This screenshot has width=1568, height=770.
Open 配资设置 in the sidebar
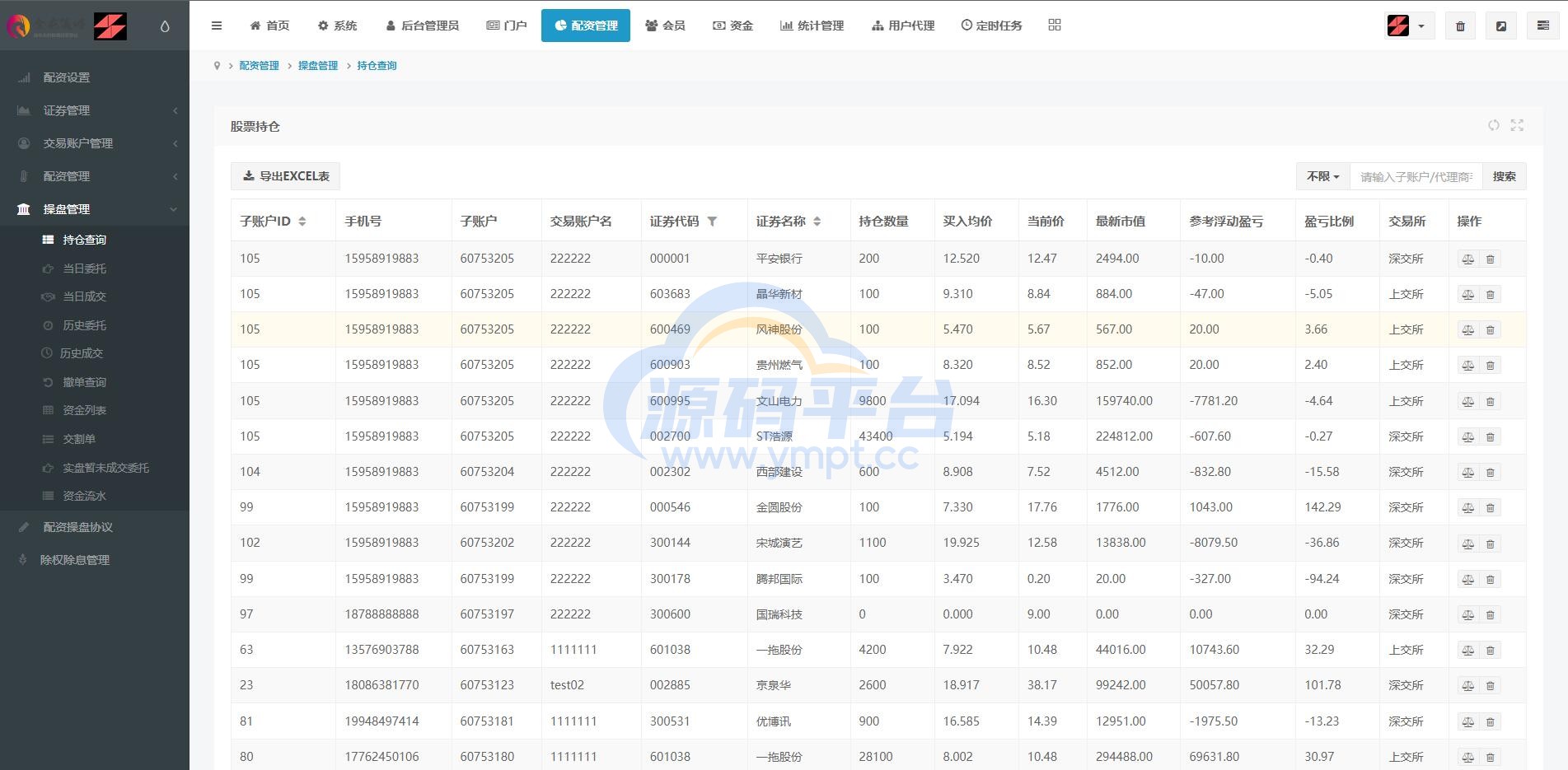pyautogui.click(x=95, y=77)
